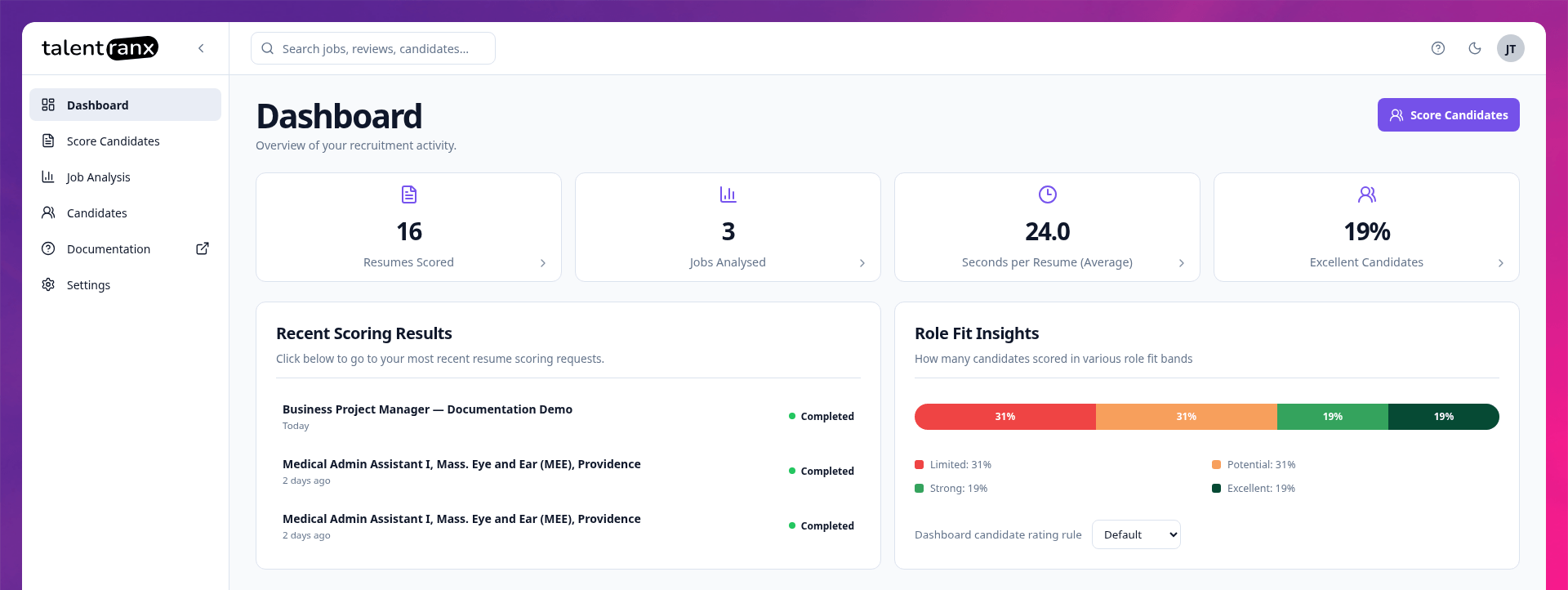Click the bar chart icon on Jobs Analysed card
Screen dimensions: 1568x590
pos(728,194)
